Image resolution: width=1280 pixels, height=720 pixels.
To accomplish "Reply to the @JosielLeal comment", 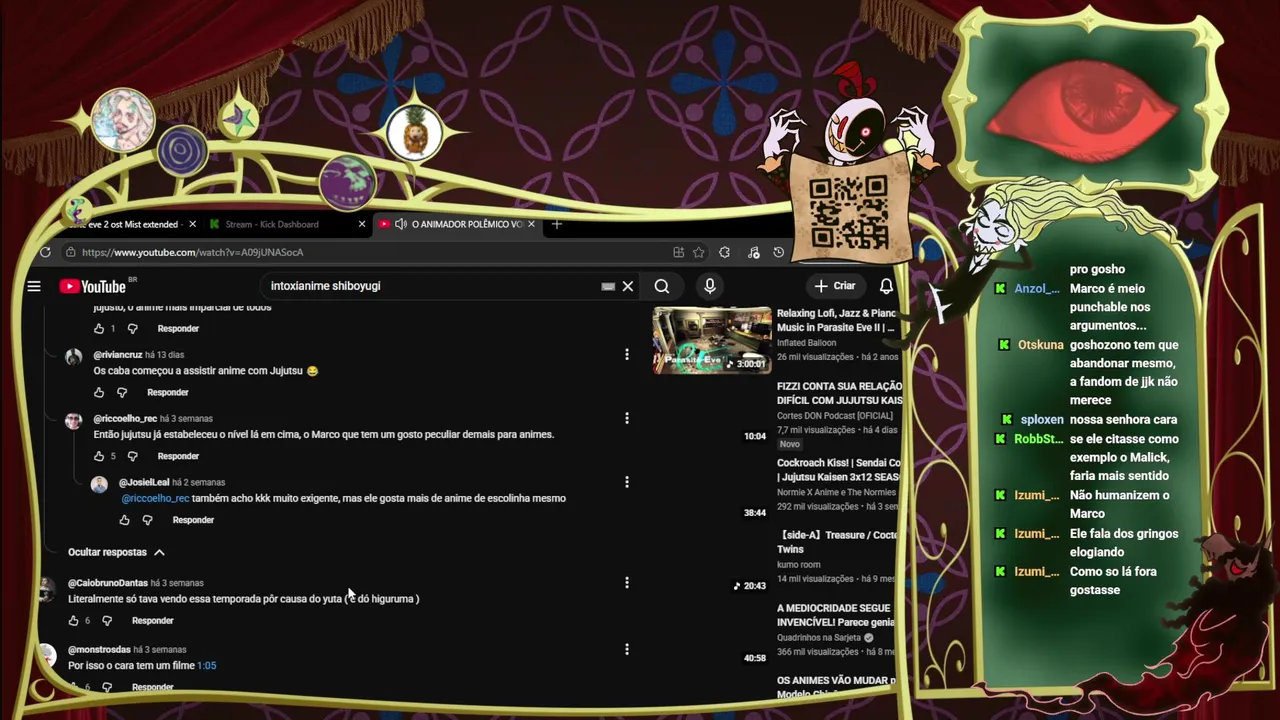I will (x=193, y=520).
